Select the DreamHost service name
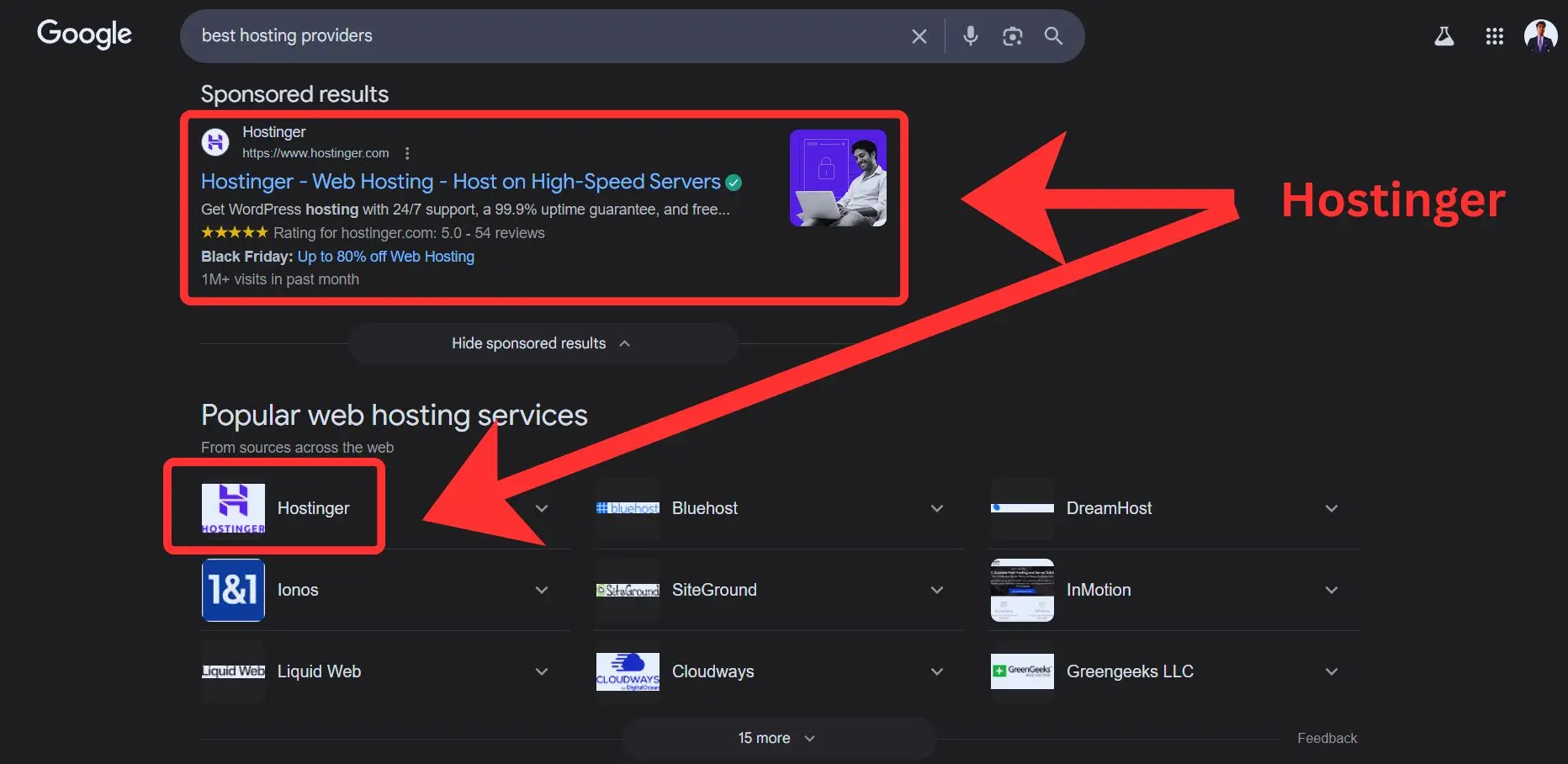 click(1109, 508)
